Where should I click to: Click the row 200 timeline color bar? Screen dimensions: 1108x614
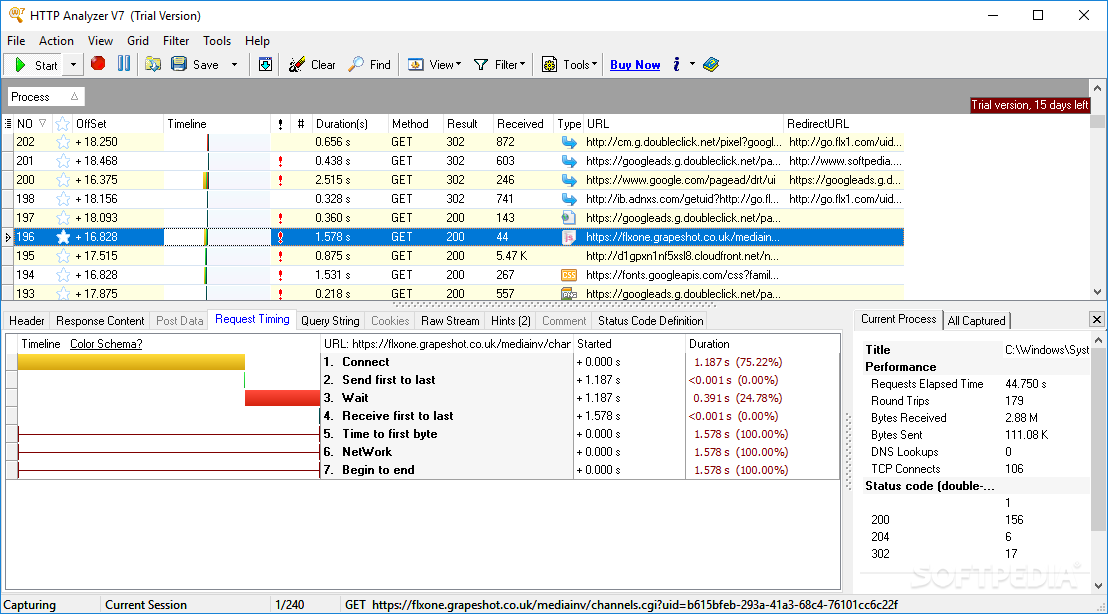(x=206, y=180)
